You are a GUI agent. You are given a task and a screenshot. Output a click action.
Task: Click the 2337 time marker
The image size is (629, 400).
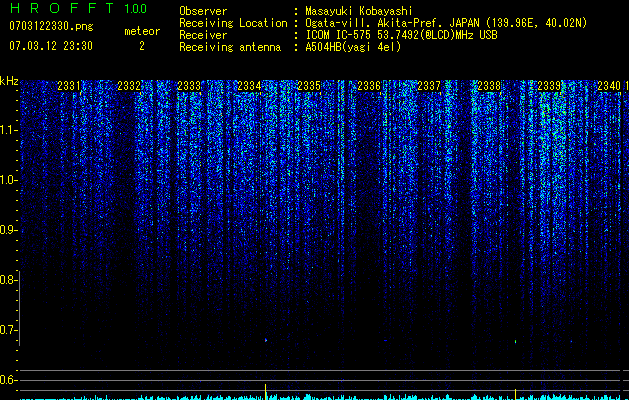(x=429, y=86)
